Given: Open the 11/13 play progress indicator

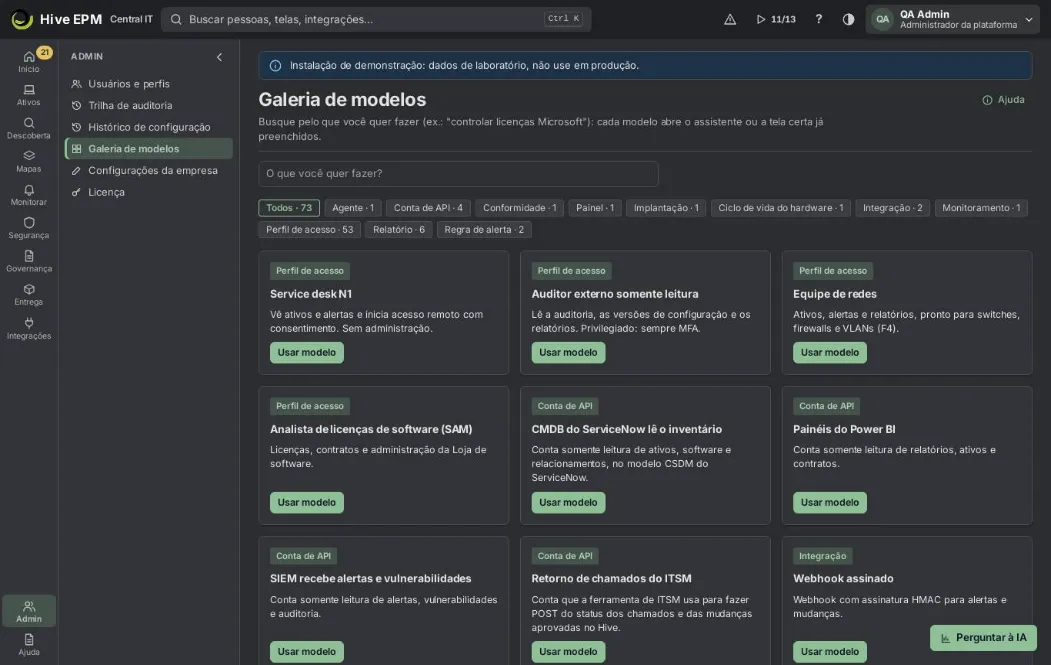Looking at the screenshot, I should click(x=776, y=19).
